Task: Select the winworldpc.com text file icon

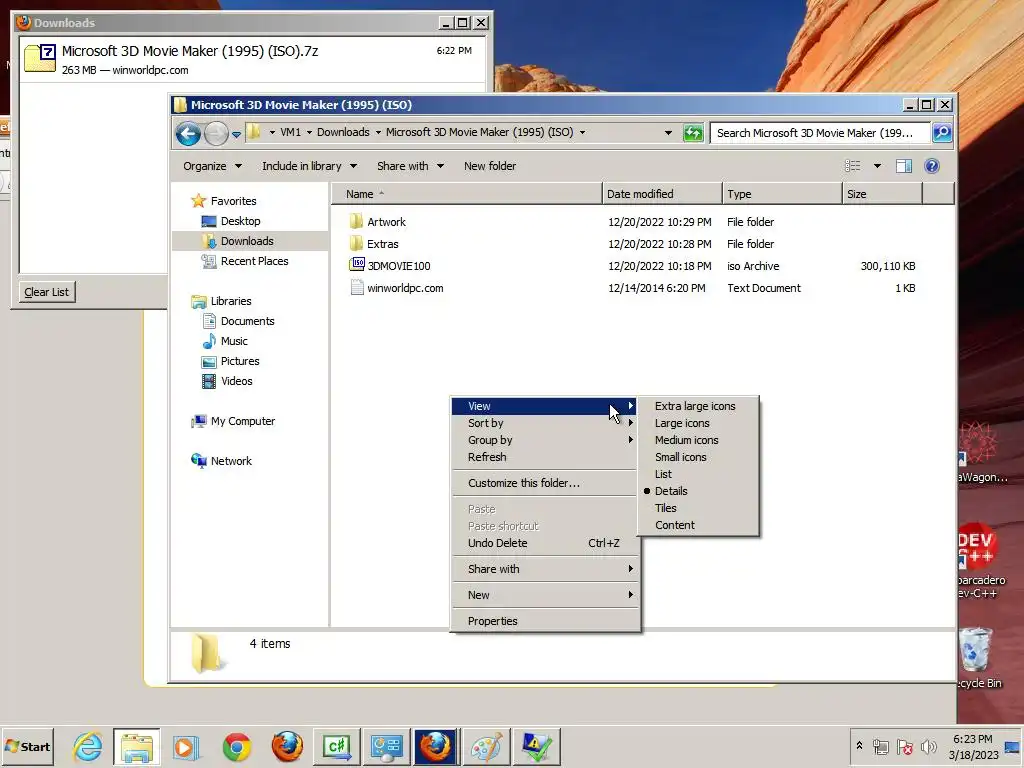Action: coord(357,287)
